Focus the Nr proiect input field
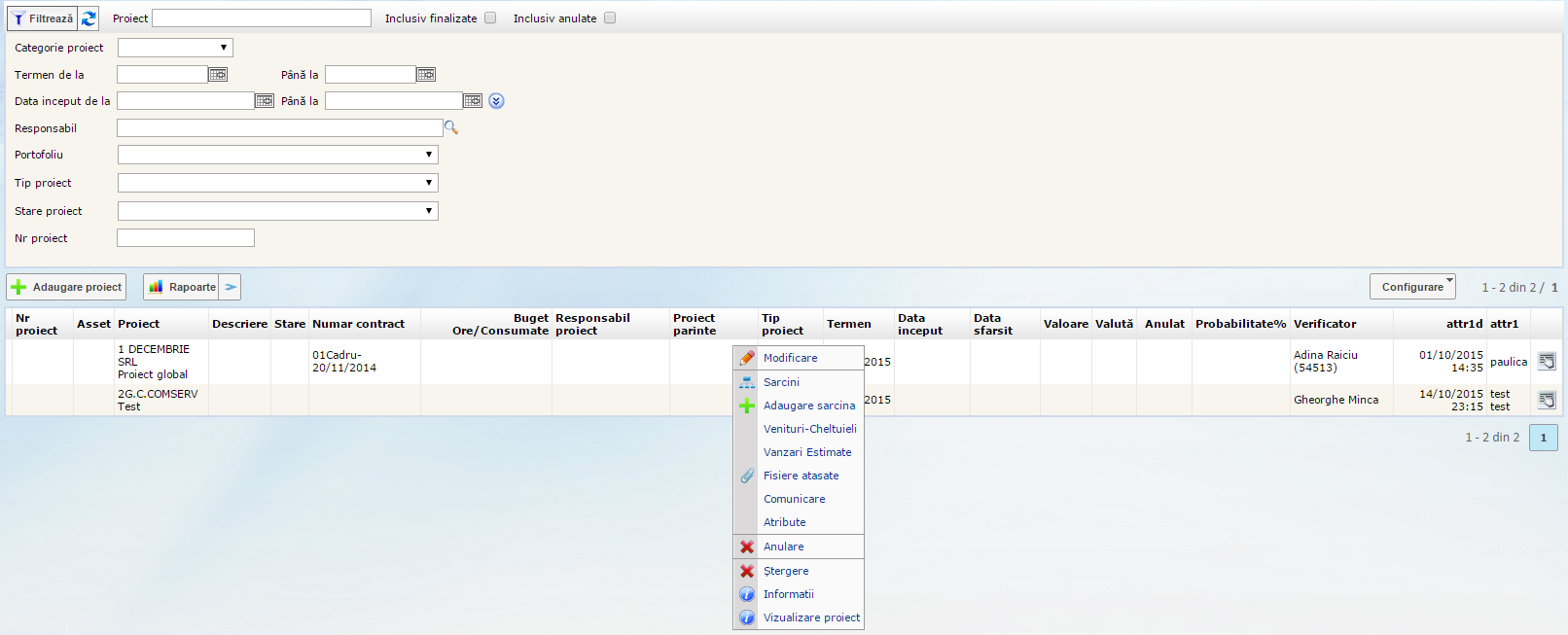The height and width of the screenshot is (635, 1568). point(186,238)
